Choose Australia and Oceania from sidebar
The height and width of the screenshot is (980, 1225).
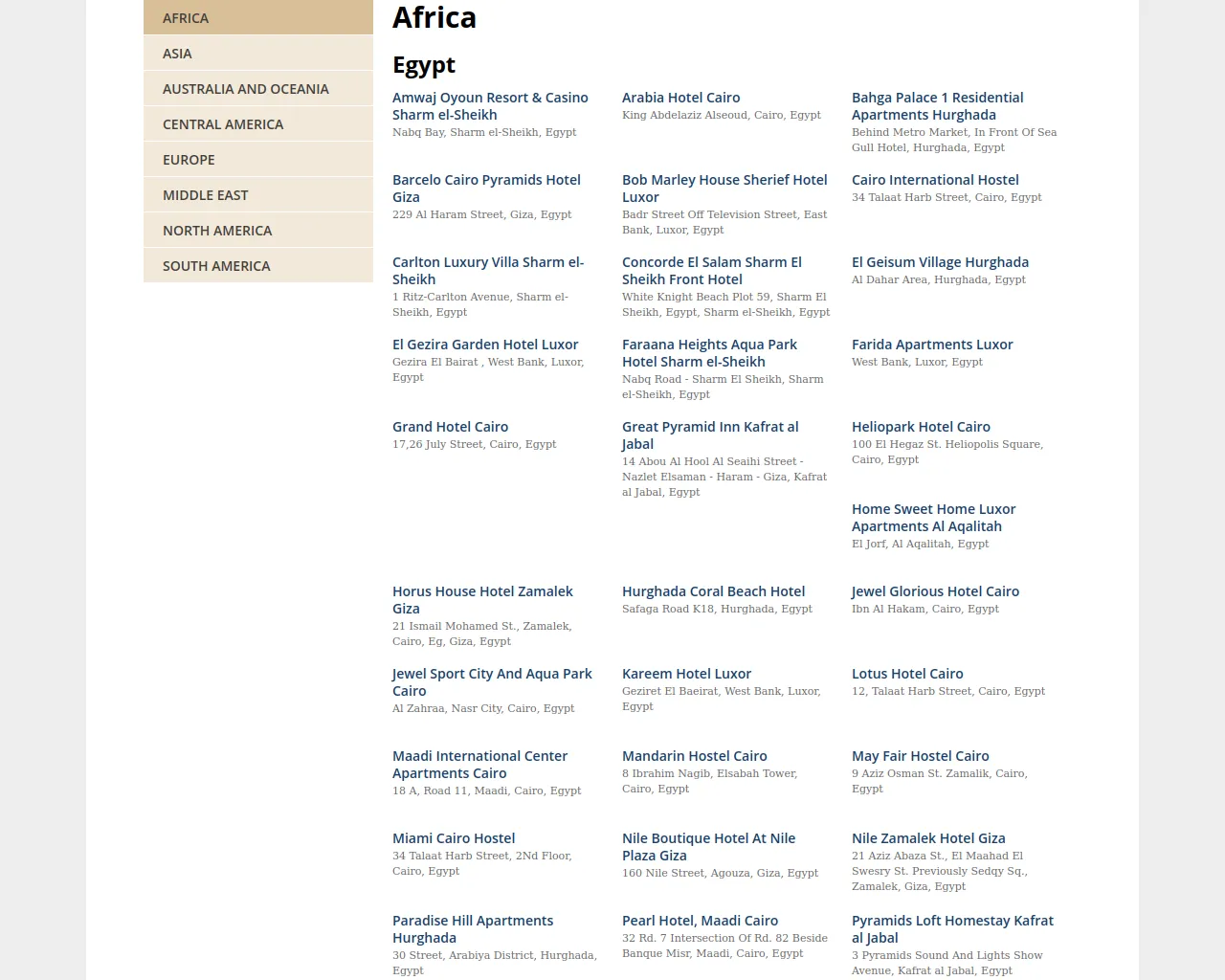258,89
